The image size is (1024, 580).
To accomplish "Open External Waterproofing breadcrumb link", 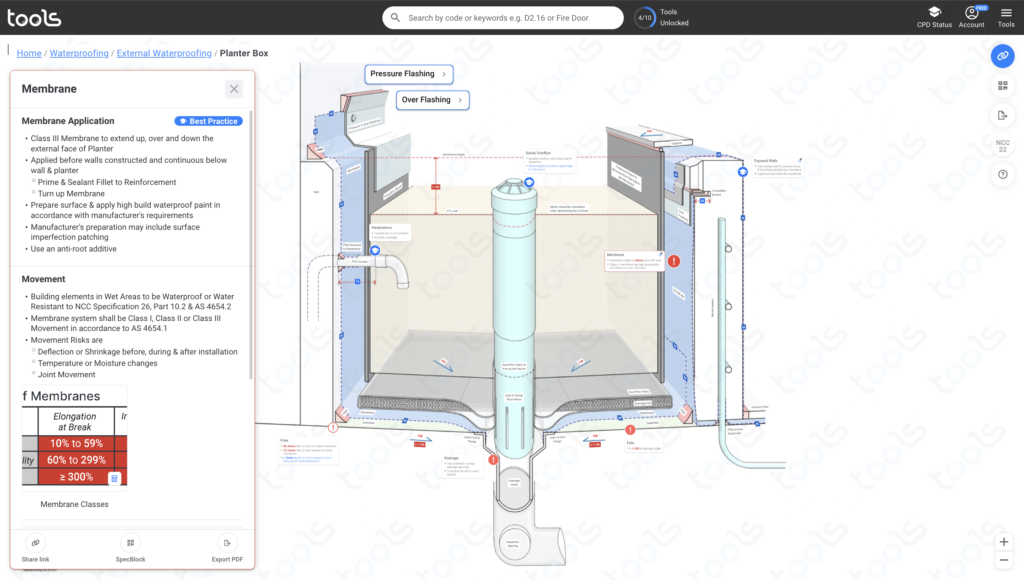I will (x=164, y=53).
